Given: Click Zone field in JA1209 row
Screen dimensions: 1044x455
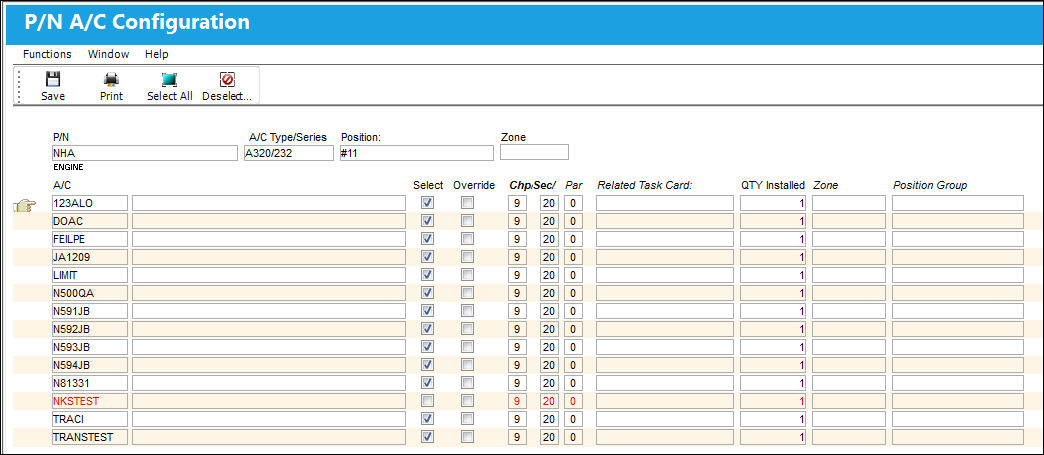Looking at the screenshot, I should (849, 256).
